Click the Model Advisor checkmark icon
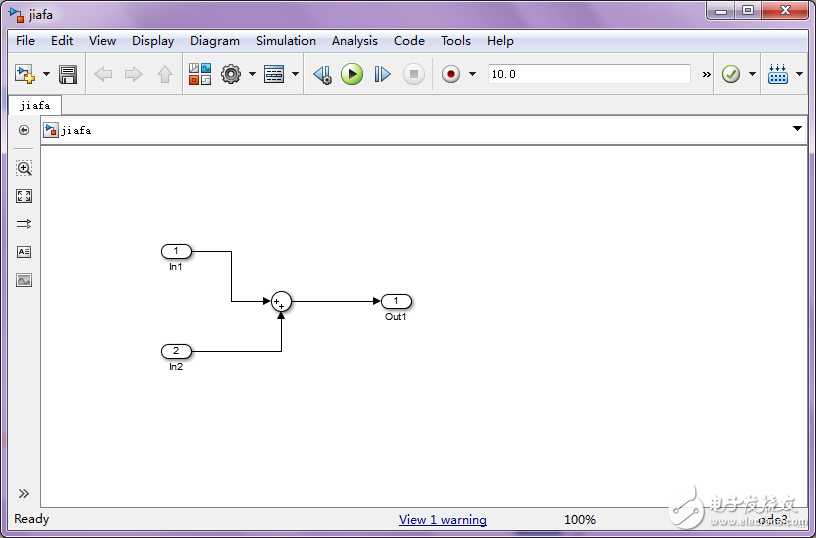The height and width of the screenshot is (538, 816). [731, 74]
